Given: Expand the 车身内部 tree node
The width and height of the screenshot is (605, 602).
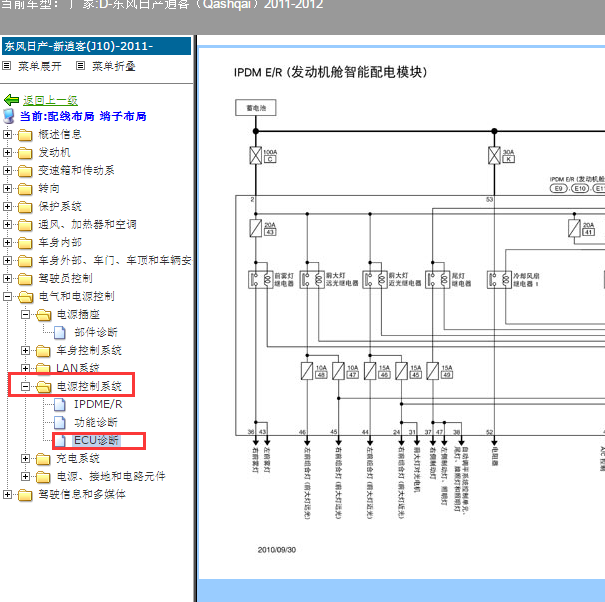Looking at the screenshot, I should 7,242.
